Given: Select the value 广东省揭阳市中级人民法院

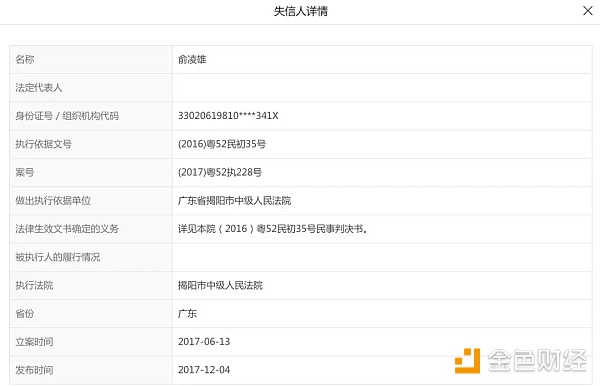Looking at the screenshot, I should [x=235, y=200].
